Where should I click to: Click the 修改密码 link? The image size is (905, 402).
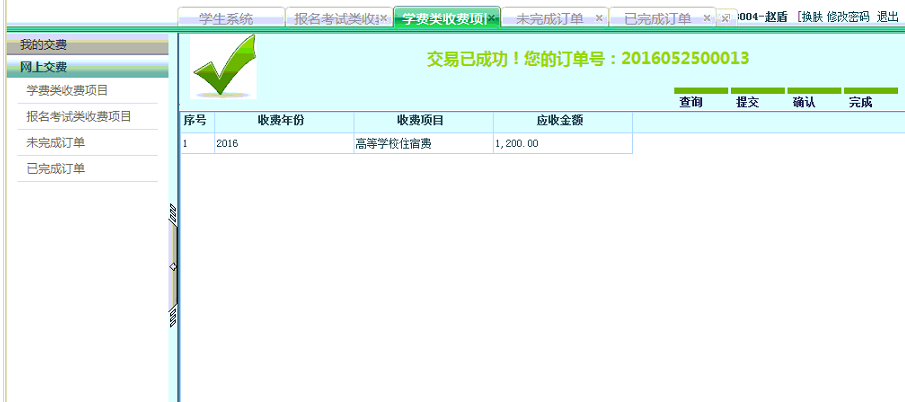tap(848, 17)
